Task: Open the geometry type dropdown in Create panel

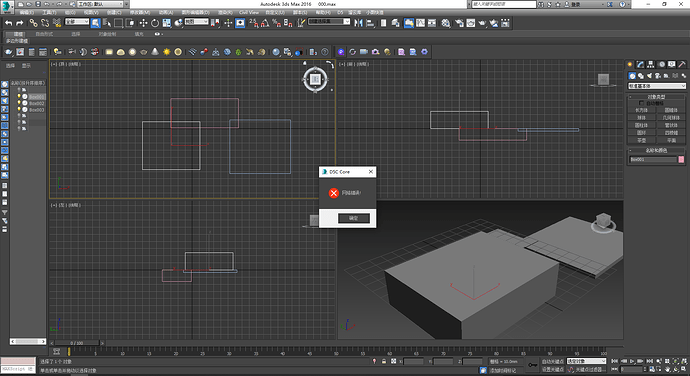Action: (x=656, y=86)
